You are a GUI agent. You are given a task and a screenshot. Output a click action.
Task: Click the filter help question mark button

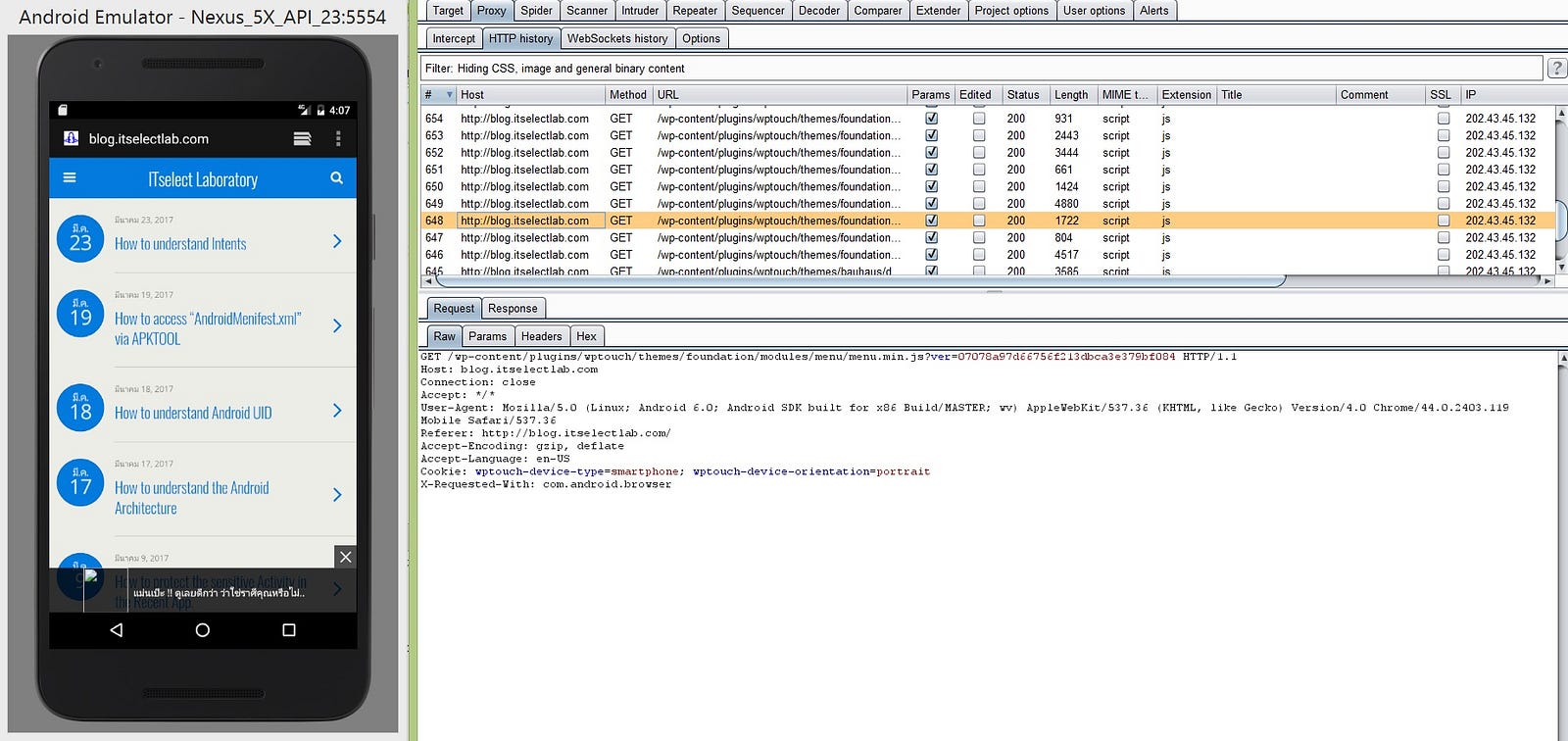(1556, 68)
